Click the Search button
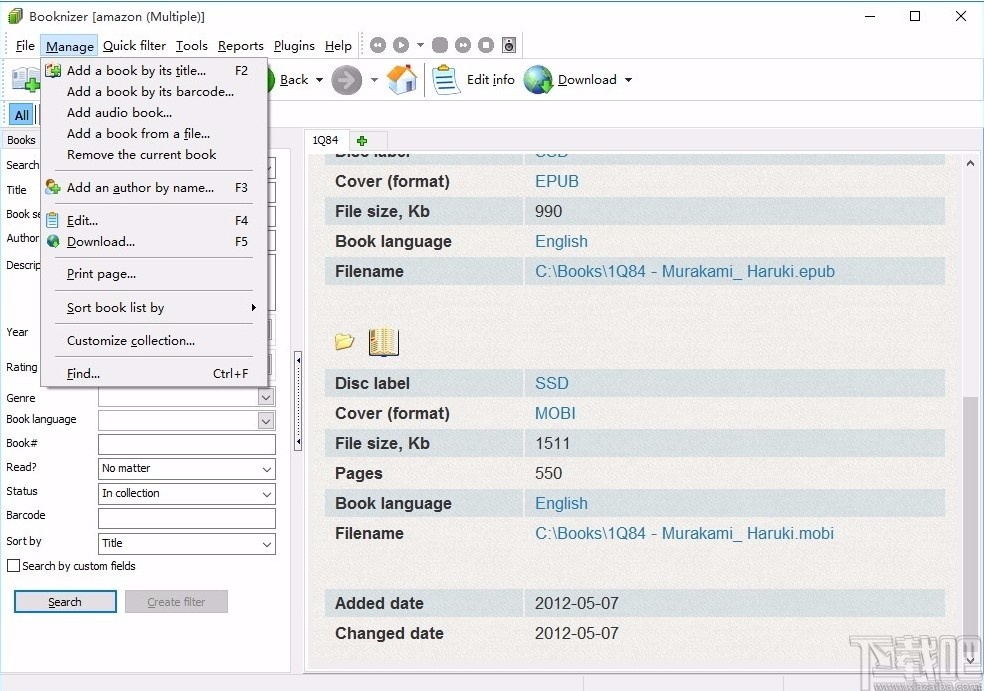The width and height of the screenshot is (984, 691). [x=65, y=602]
